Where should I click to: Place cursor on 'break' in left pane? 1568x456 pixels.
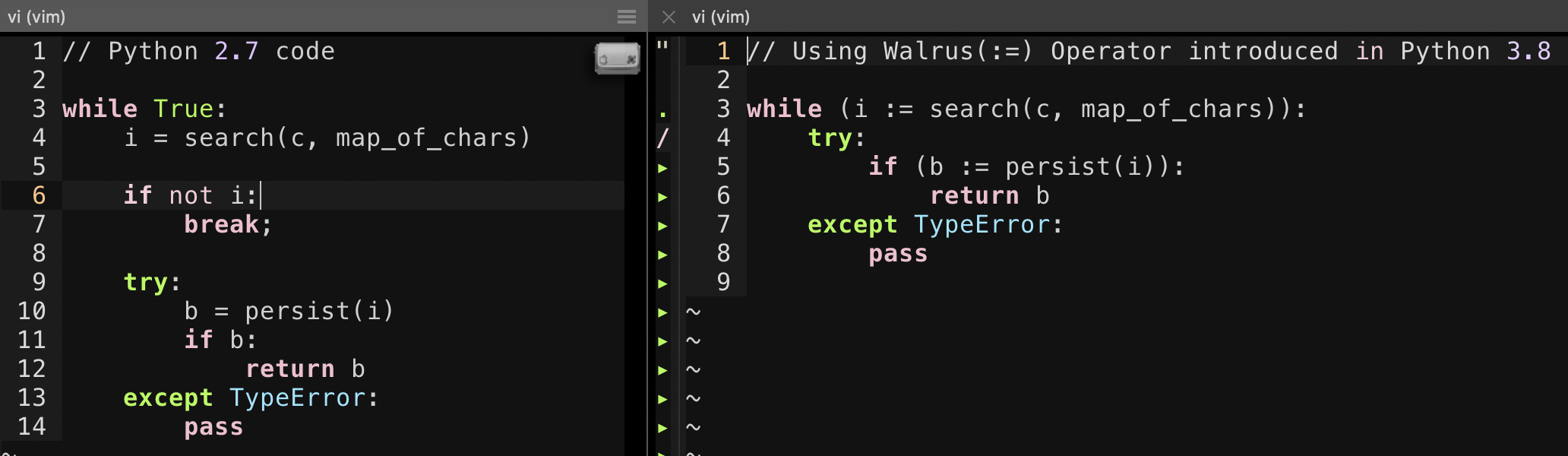tap(221, 224)
